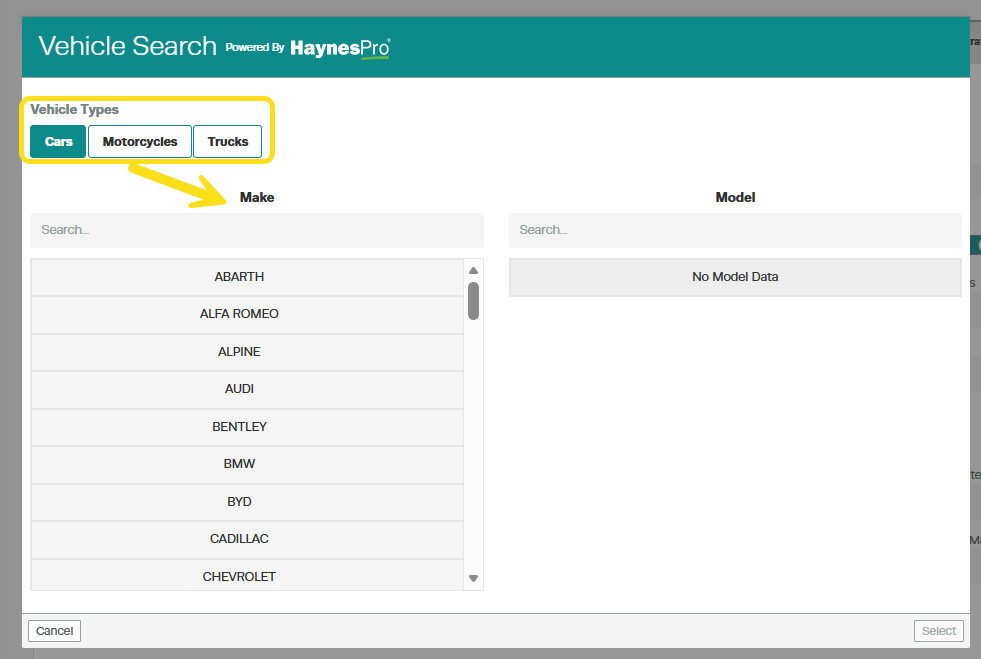Screen dimensions: 981x659
Task: Choose ALFA ROMEO from the make list
Action: (247, 314)
